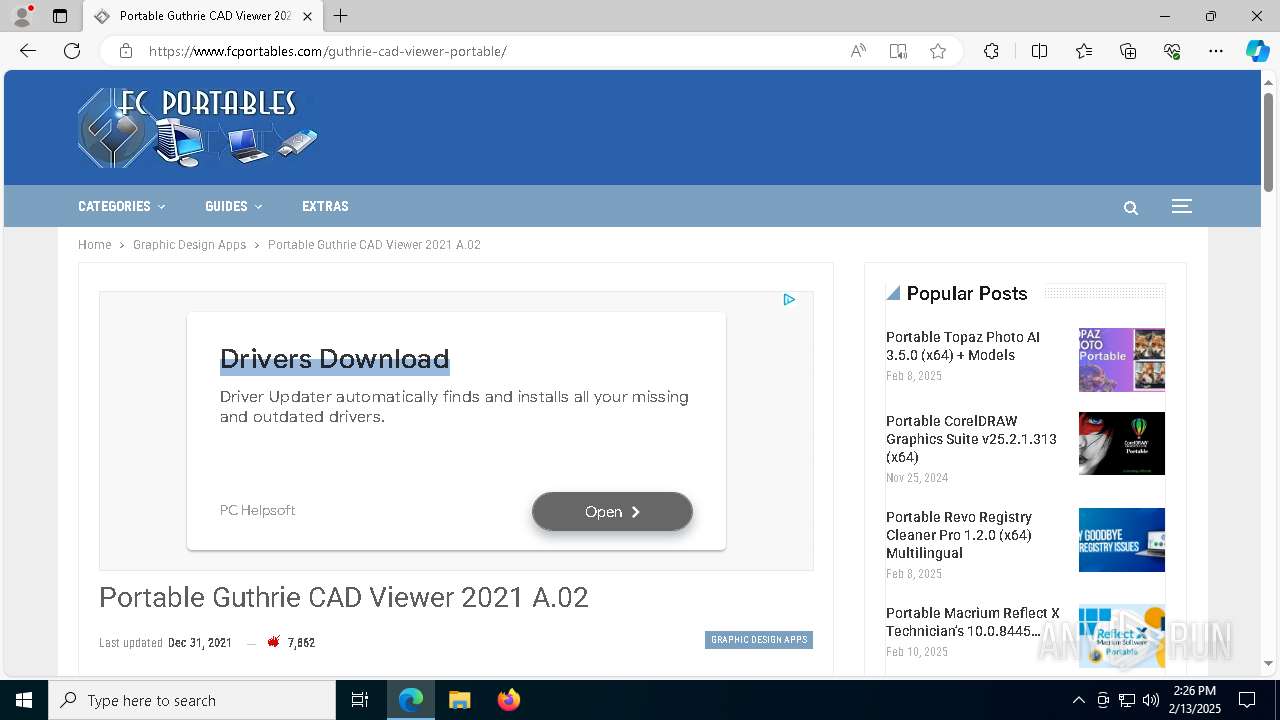Open Portable Revo Registry Cleaner Pro link
This screenshot has width=1280, height=720.
point(959,535)
